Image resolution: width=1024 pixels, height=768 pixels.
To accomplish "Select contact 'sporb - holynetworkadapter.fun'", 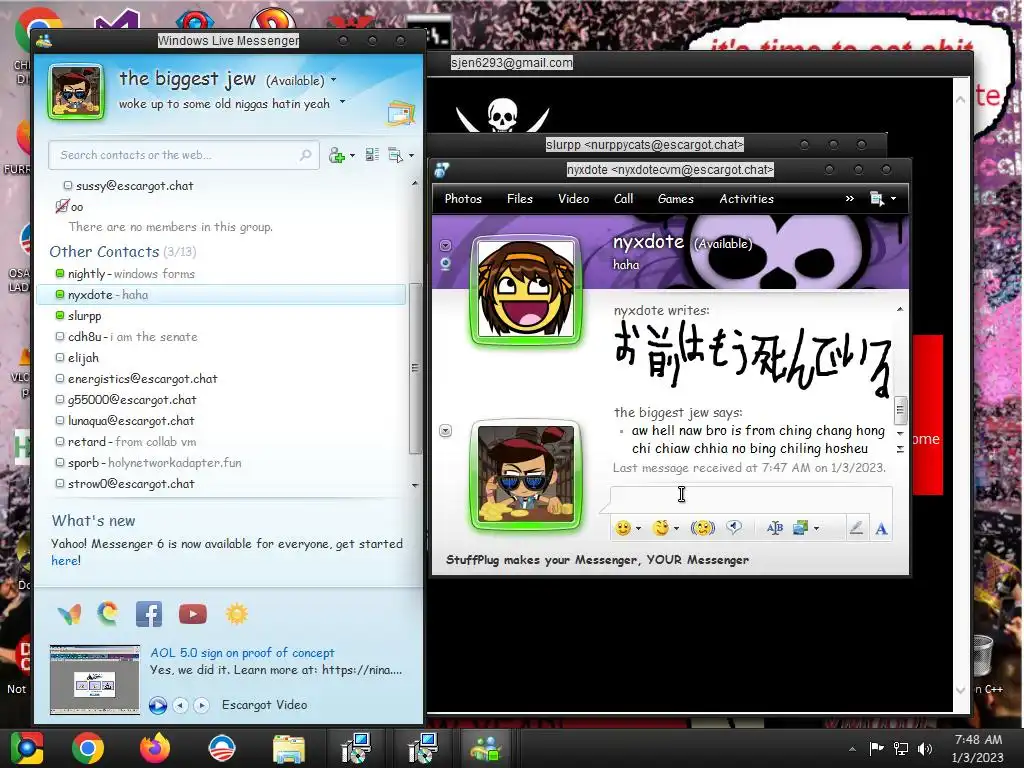I will point(221,463).
